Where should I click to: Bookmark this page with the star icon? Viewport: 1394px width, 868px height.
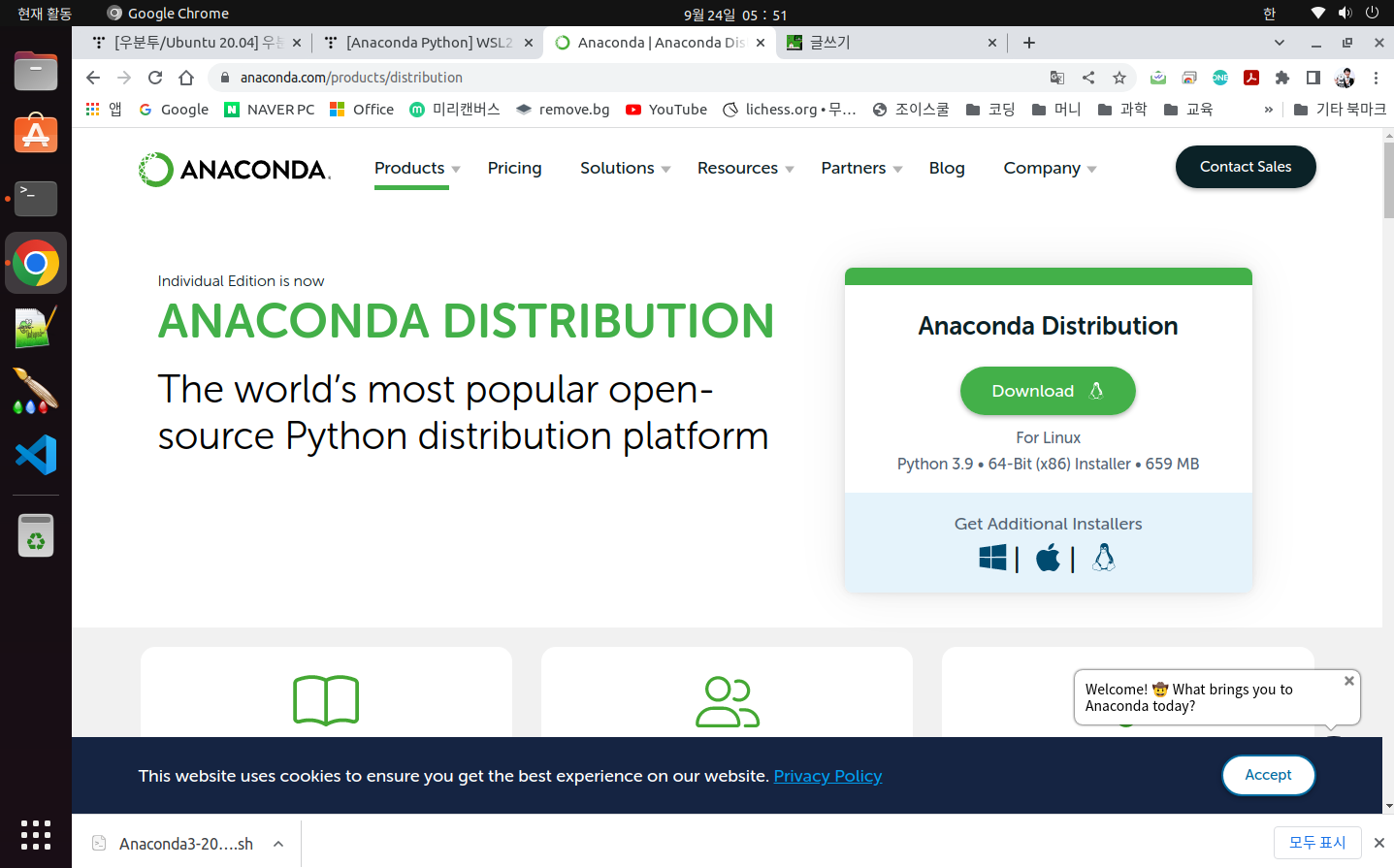(x=1119, y=78)
